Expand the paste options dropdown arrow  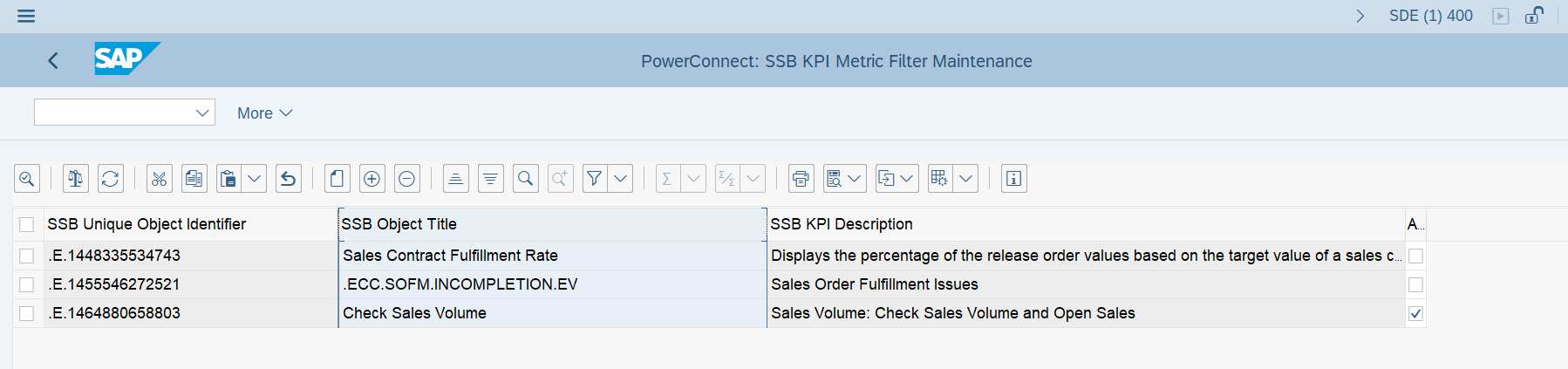point(254,179)
